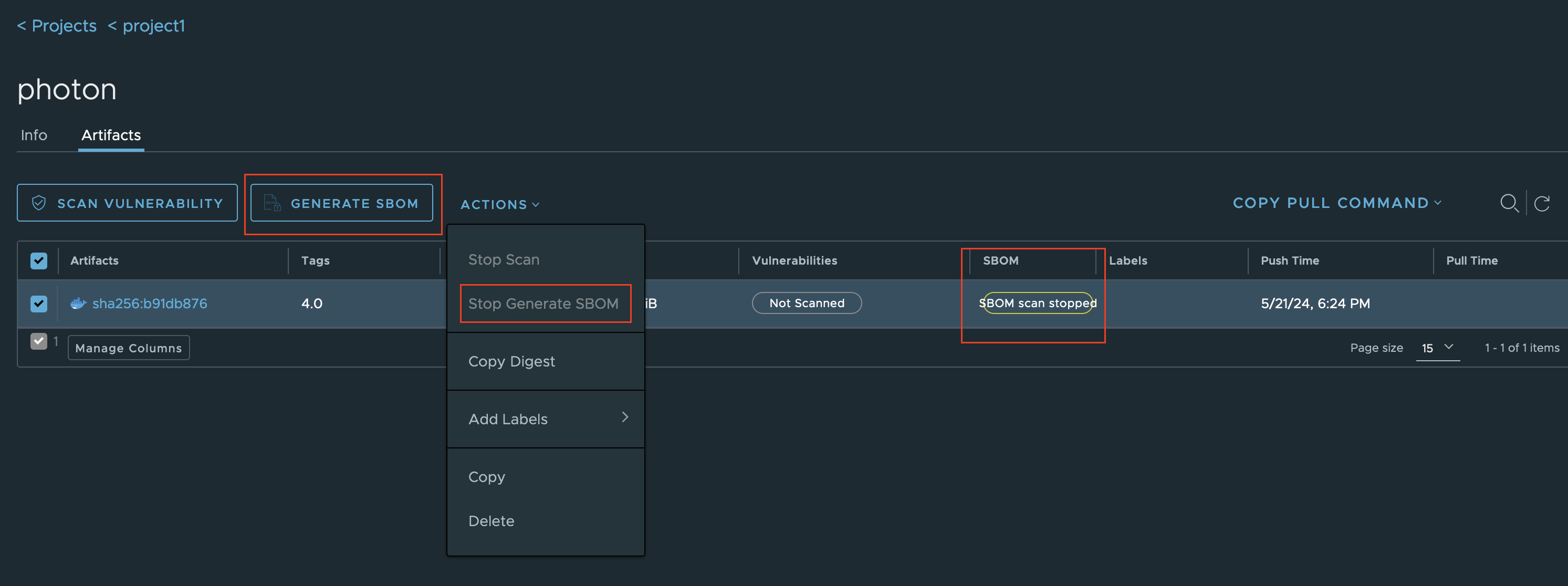Screen dimensions: 1568x586
Task: Click the Not Scanned vulnerability badge
Action: pos(807,302)
